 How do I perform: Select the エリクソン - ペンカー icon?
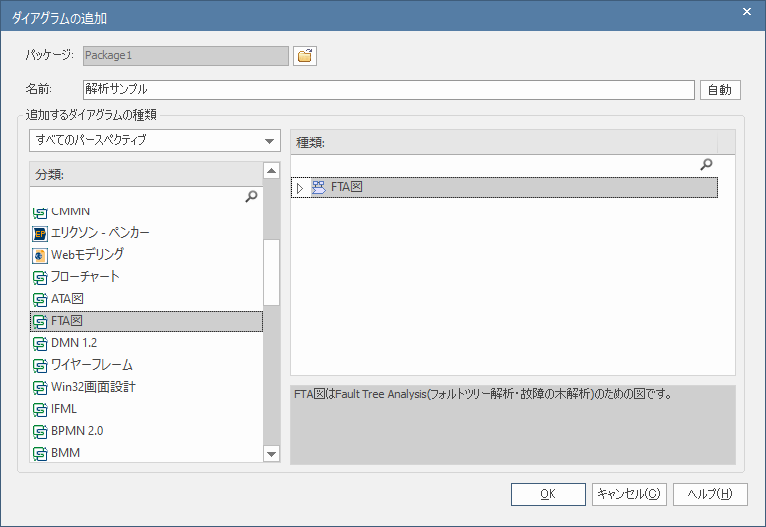[40, 234]
